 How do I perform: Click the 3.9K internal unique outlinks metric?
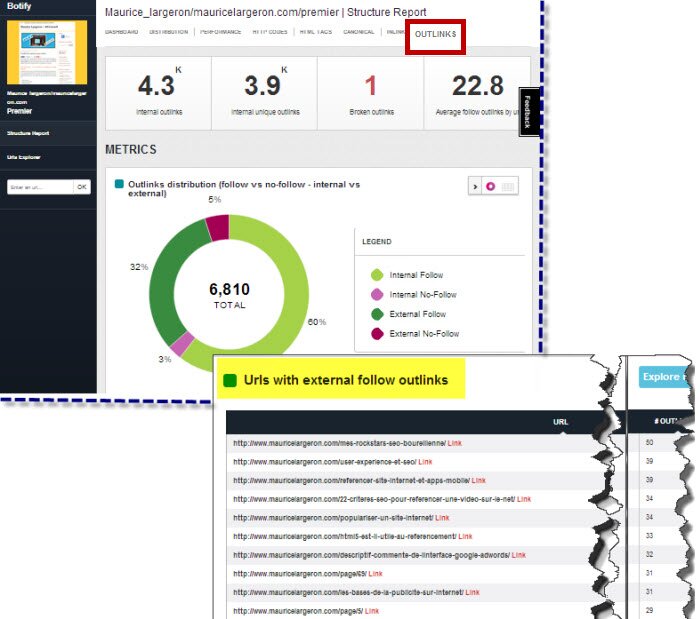click(265, 93)
